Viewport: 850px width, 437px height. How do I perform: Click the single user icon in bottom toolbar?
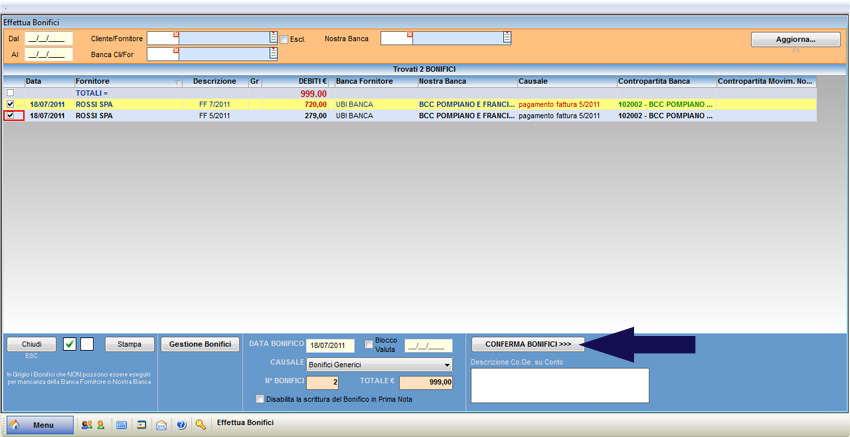pos(100,425)
